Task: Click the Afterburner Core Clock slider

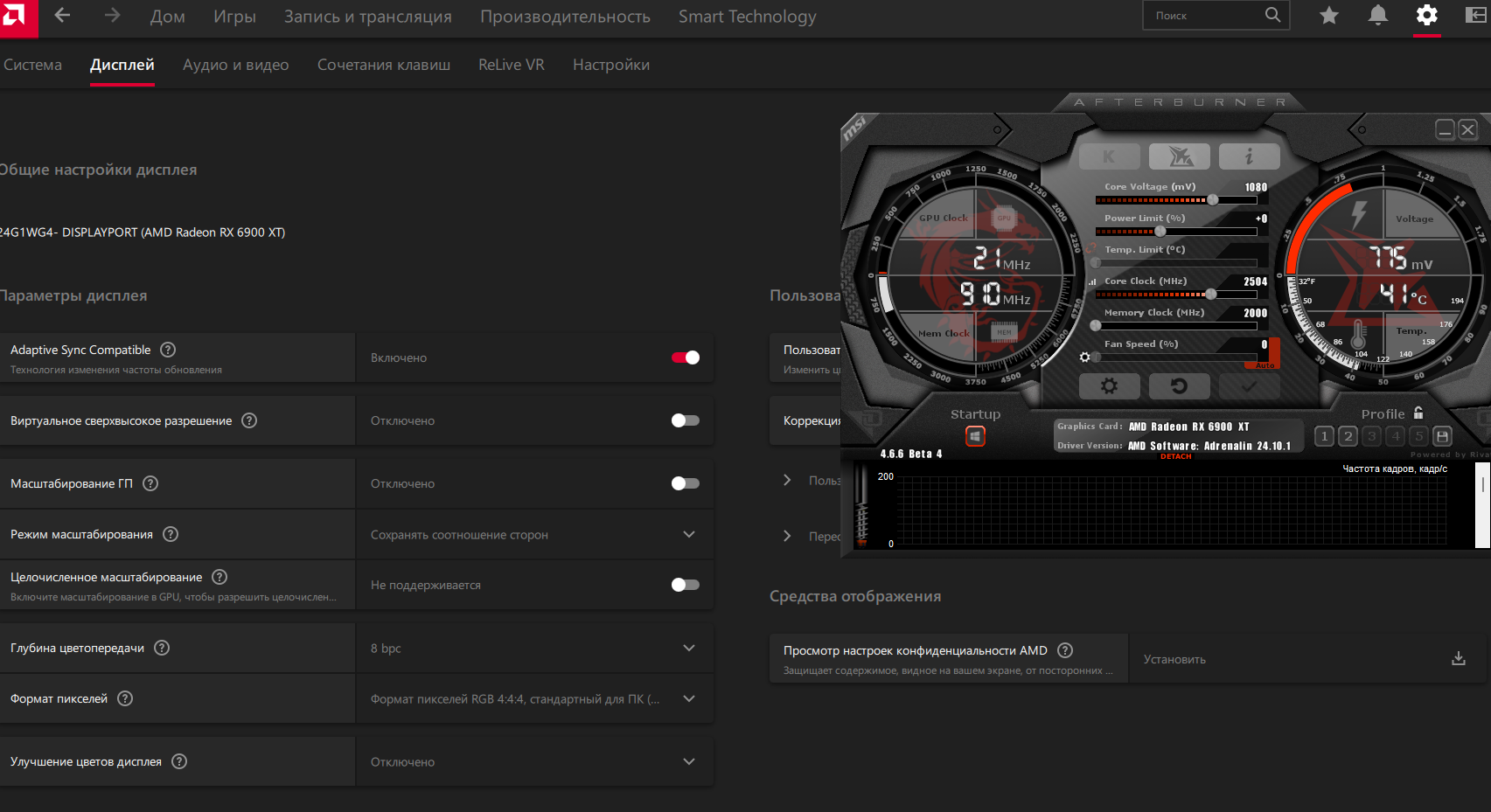Action: 1176,295
